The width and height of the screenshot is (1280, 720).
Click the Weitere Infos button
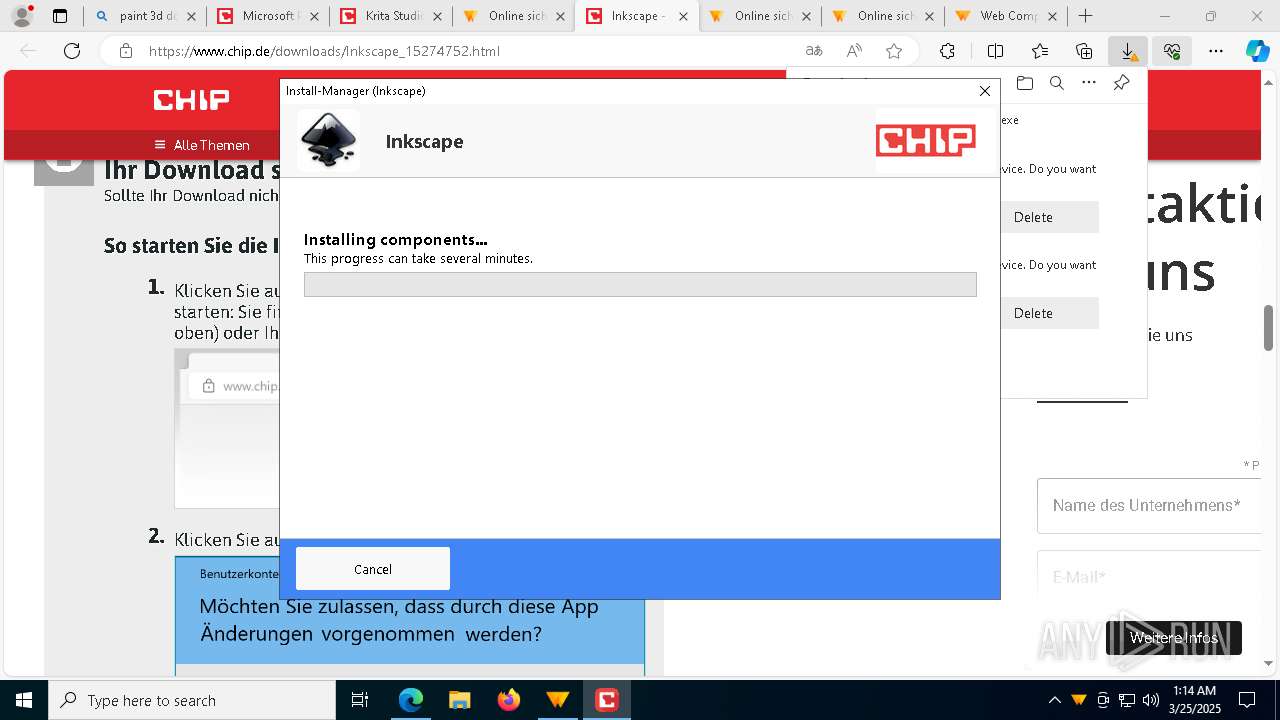[x=1174, y=638]
